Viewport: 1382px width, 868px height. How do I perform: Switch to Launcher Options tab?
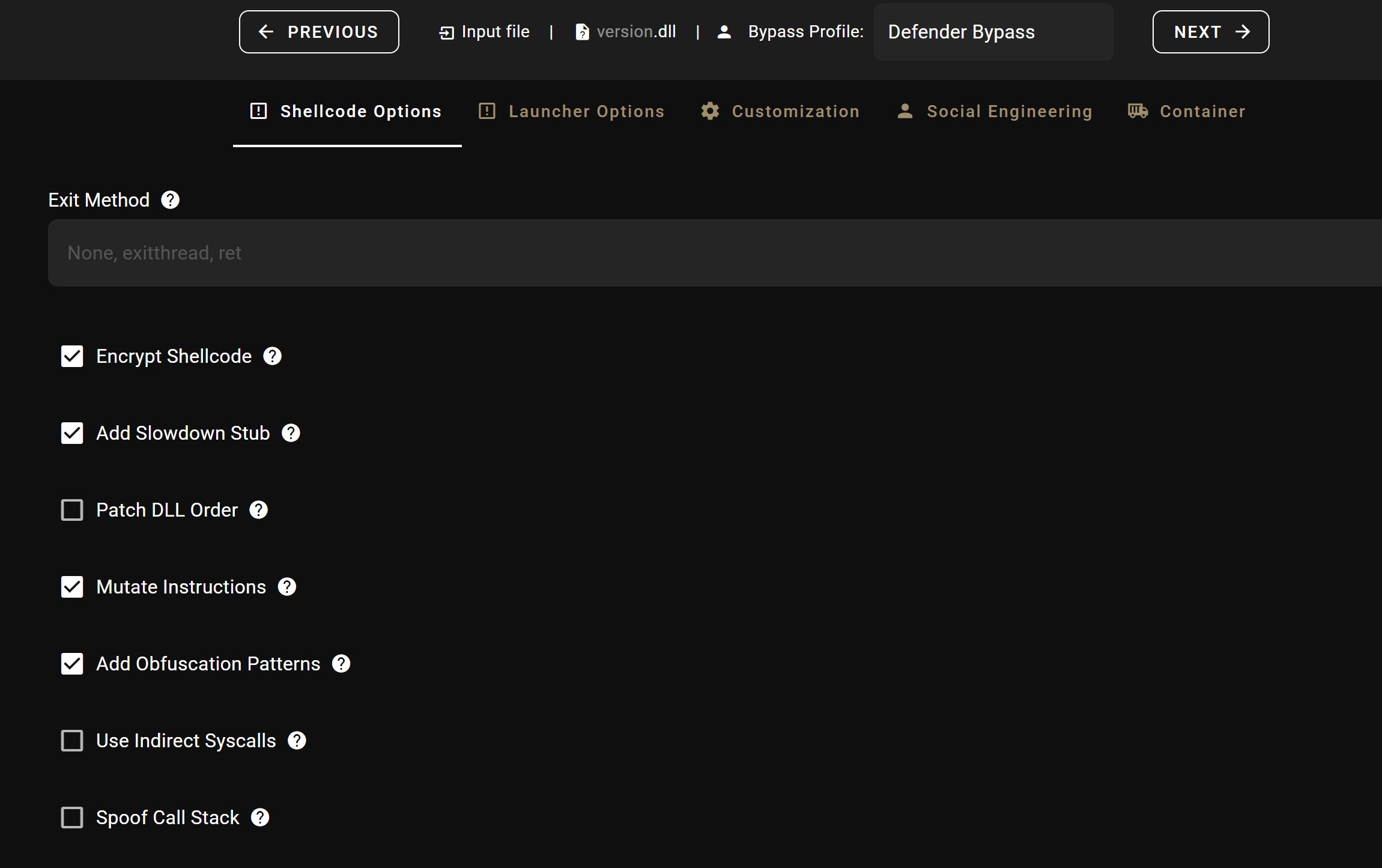click(571, 112)
